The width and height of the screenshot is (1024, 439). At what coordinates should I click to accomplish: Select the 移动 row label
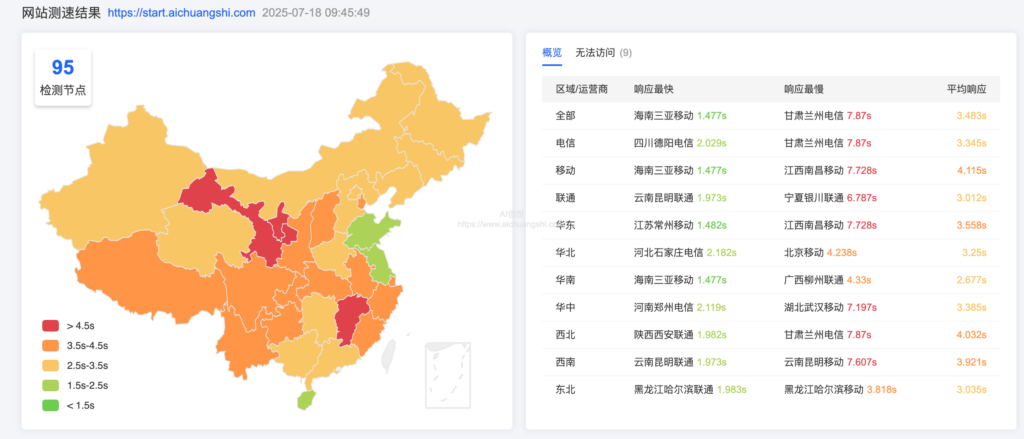tap(566, 171)
